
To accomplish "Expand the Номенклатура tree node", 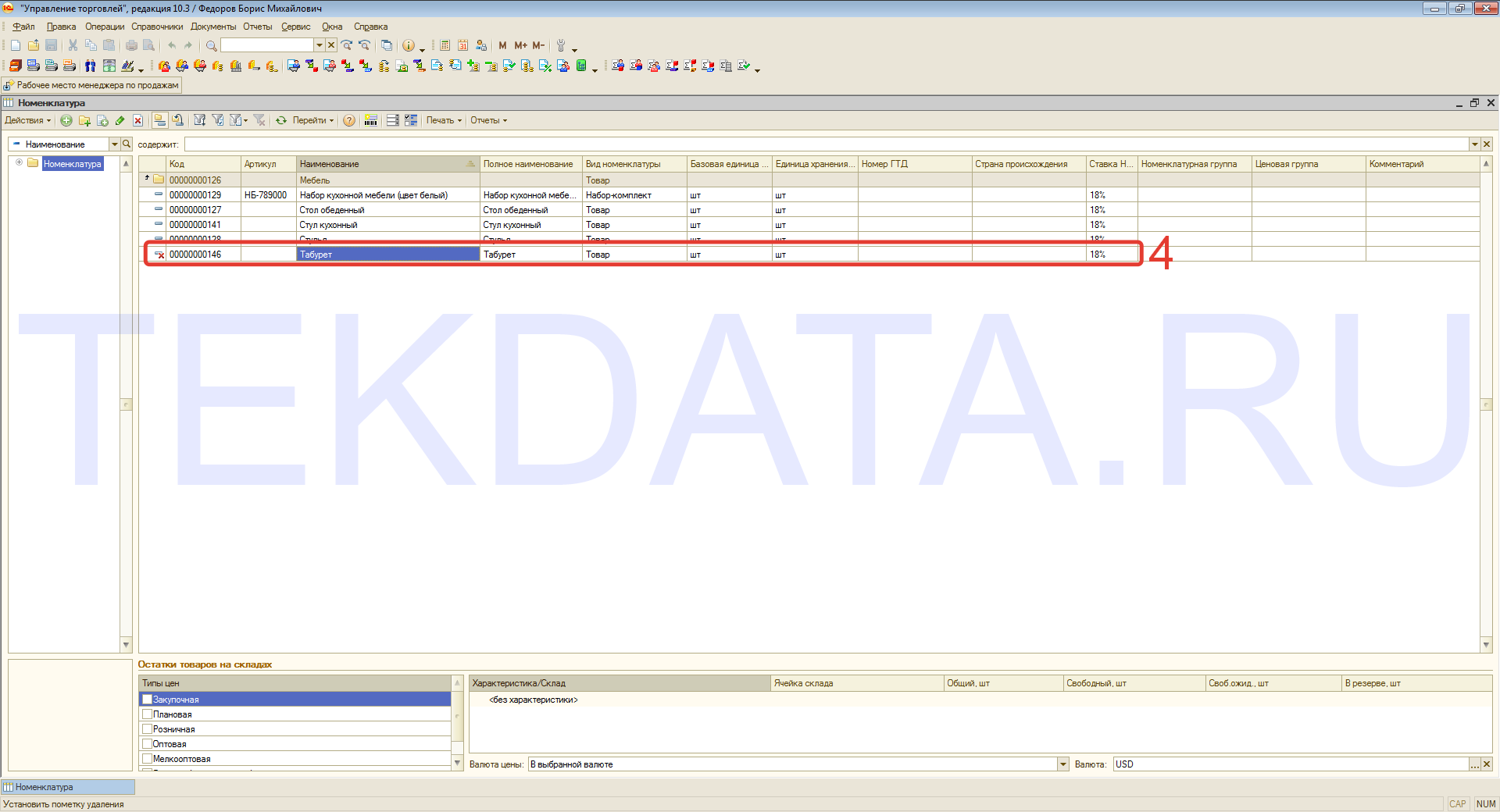I will (x=19, y=162).
